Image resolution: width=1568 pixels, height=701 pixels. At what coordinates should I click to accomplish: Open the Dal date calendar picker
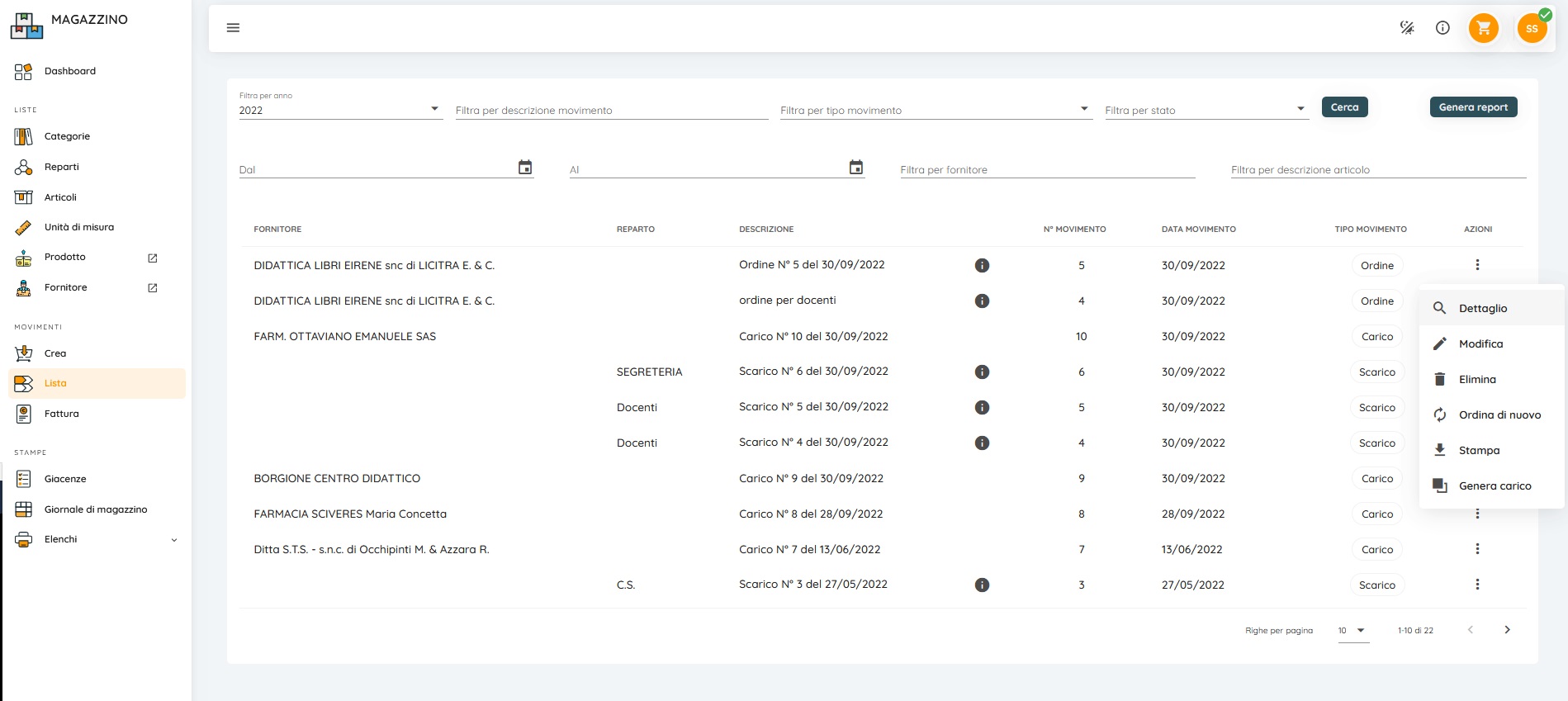525,168
